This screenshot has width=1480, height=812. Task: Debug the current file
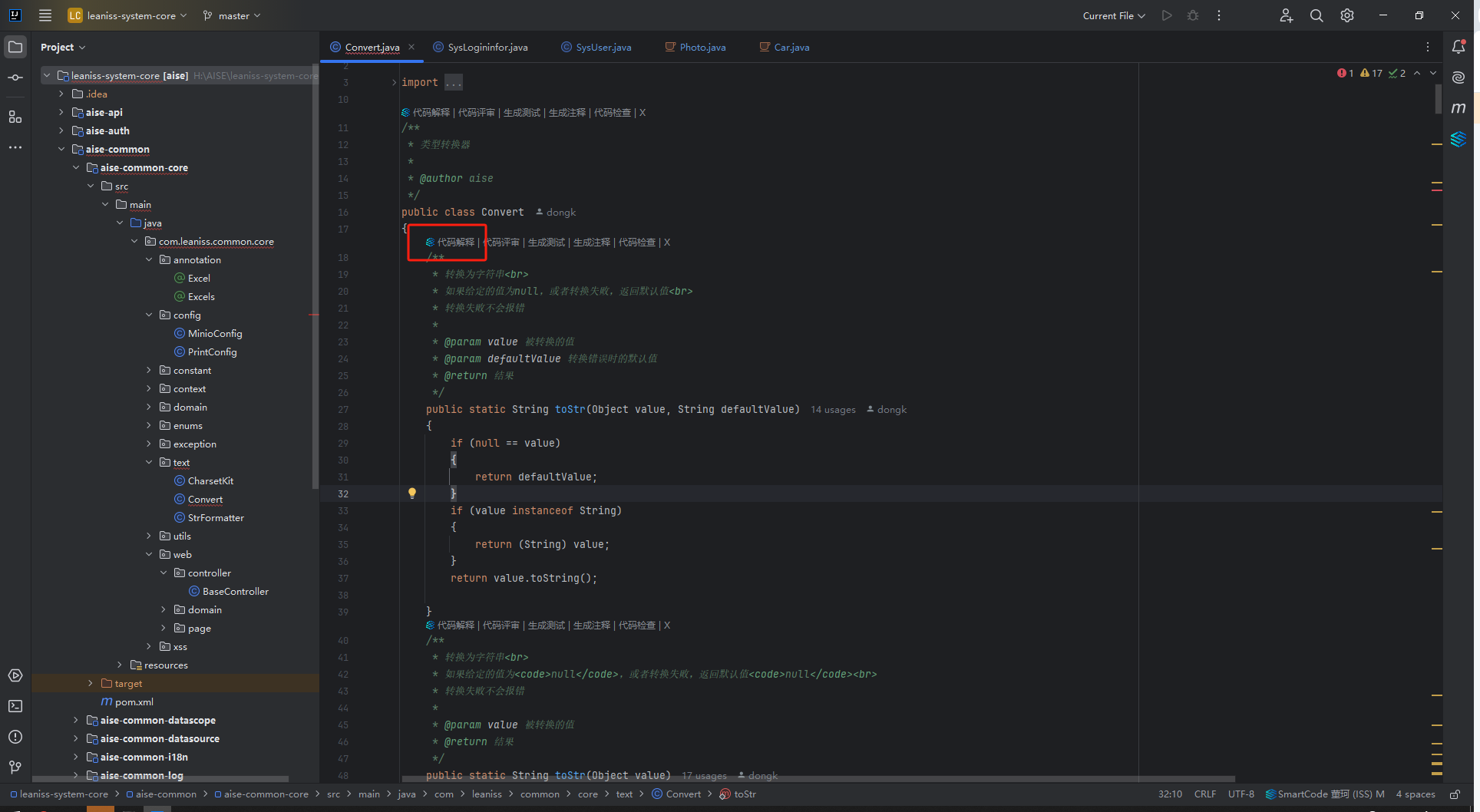tap(1193, 15)
